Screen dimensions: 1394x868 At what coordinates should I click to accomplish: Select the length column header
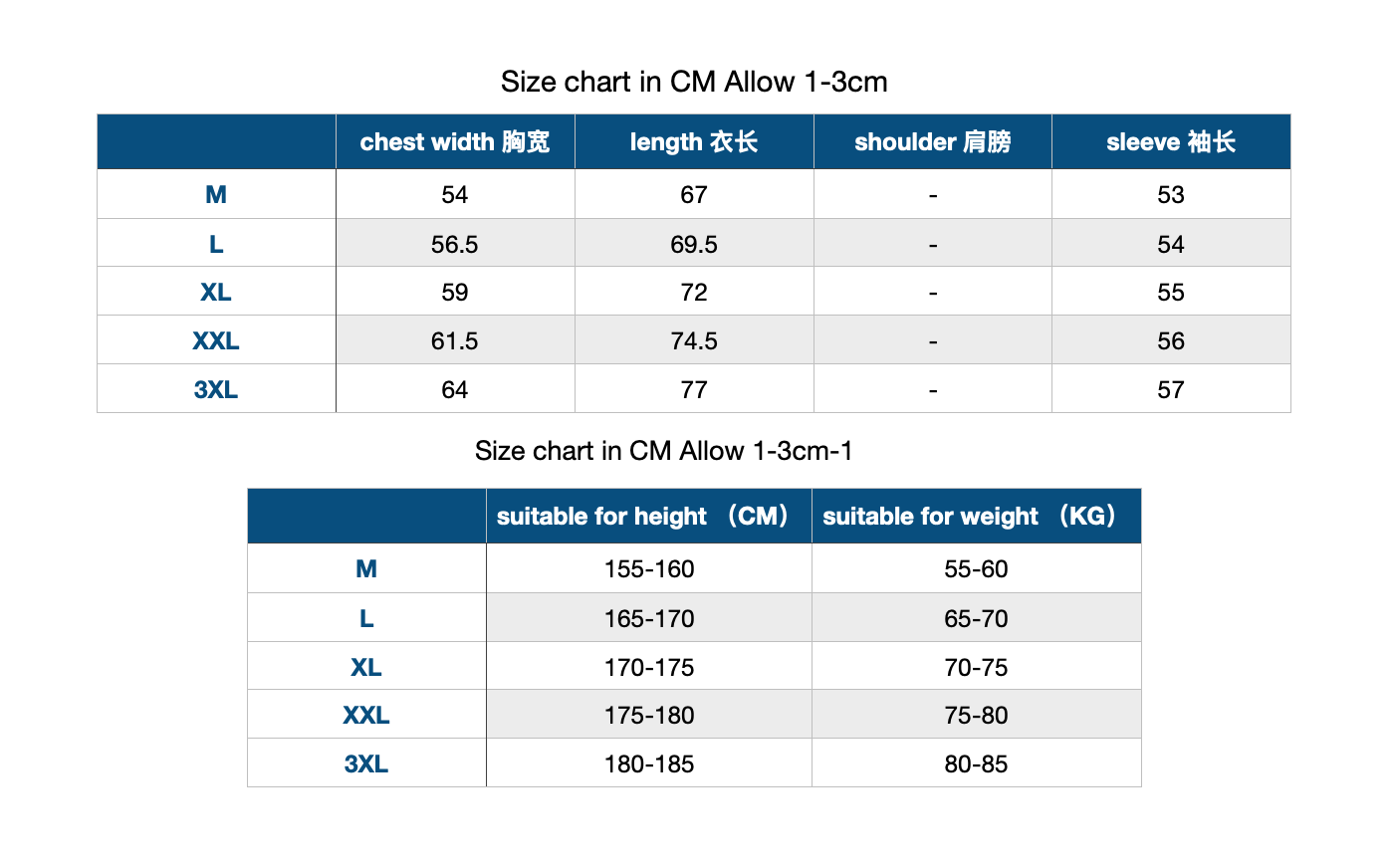694,141
